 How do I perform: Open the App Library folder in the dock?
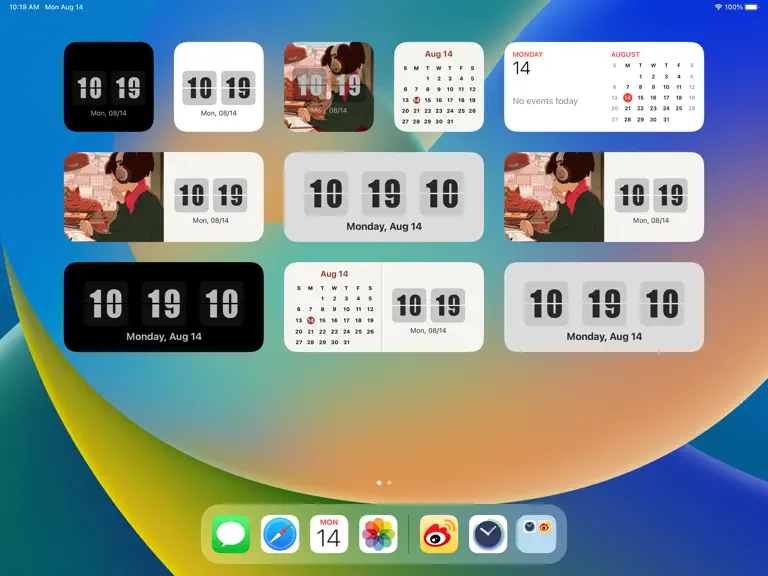click(x=536, y=534)
